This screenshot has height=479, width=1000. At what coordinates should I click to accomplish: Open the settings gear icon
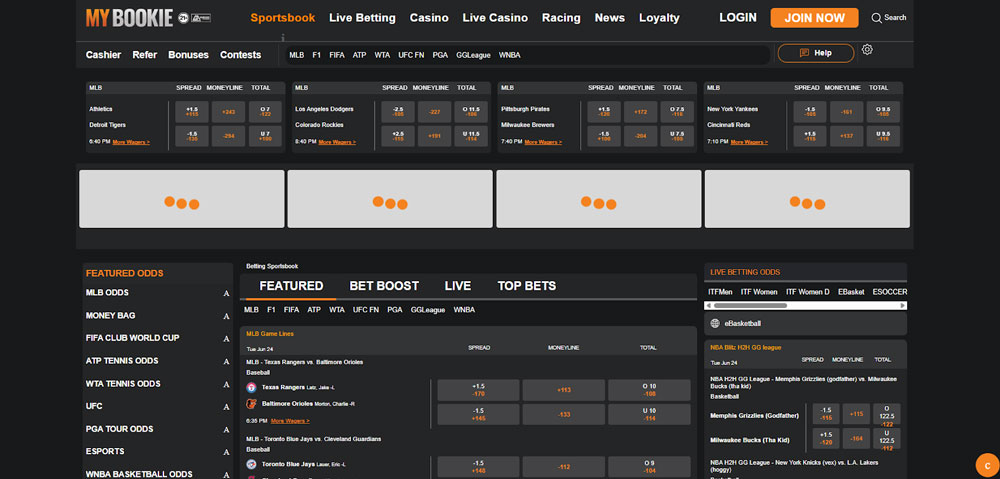867,50
